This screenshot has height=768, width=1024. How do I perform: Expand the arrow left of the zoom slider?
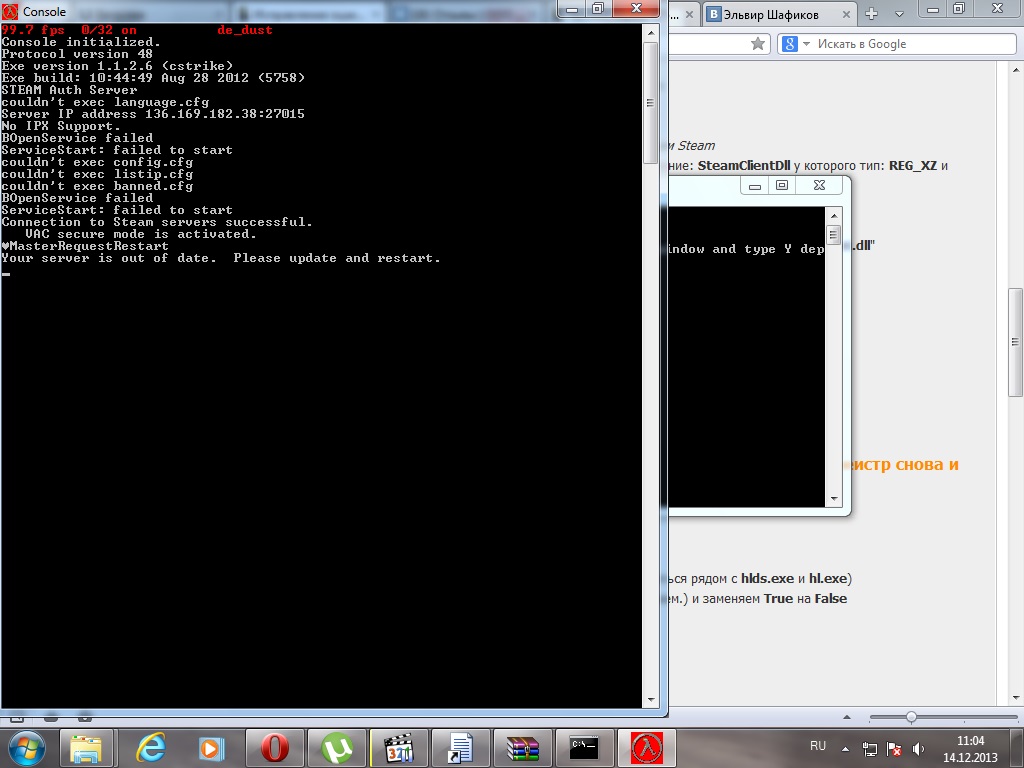pyautogui.click(x=847, y=717)
